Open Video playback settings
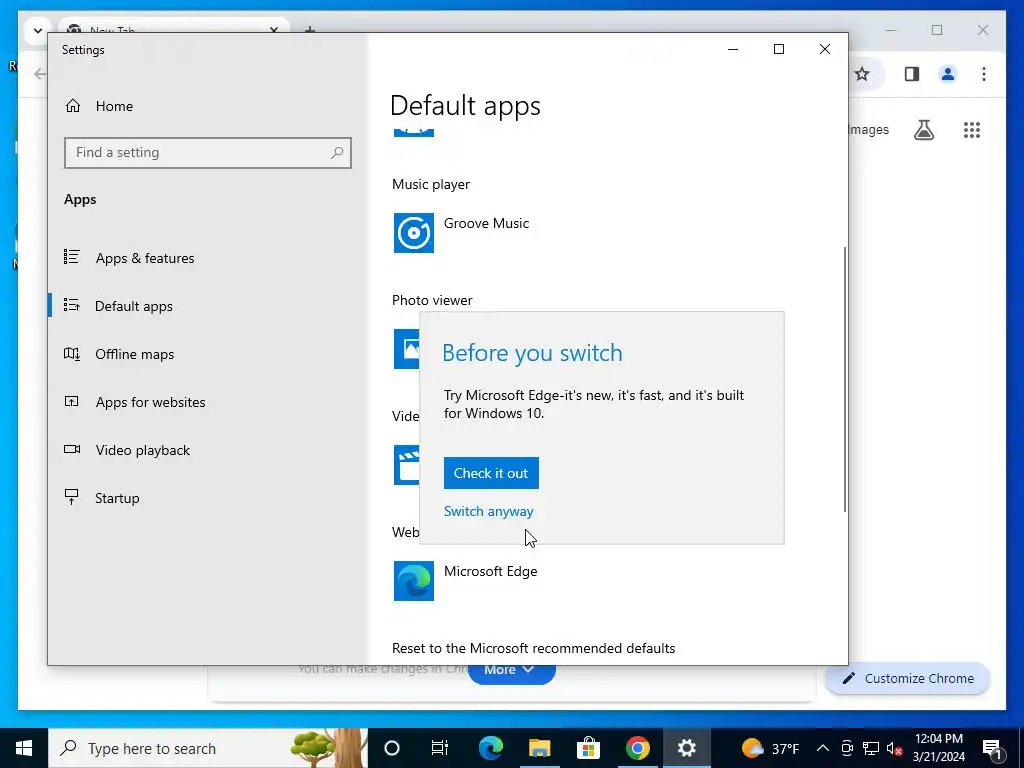The height and width of the screenshot is (768, 1024). point(142,450)
